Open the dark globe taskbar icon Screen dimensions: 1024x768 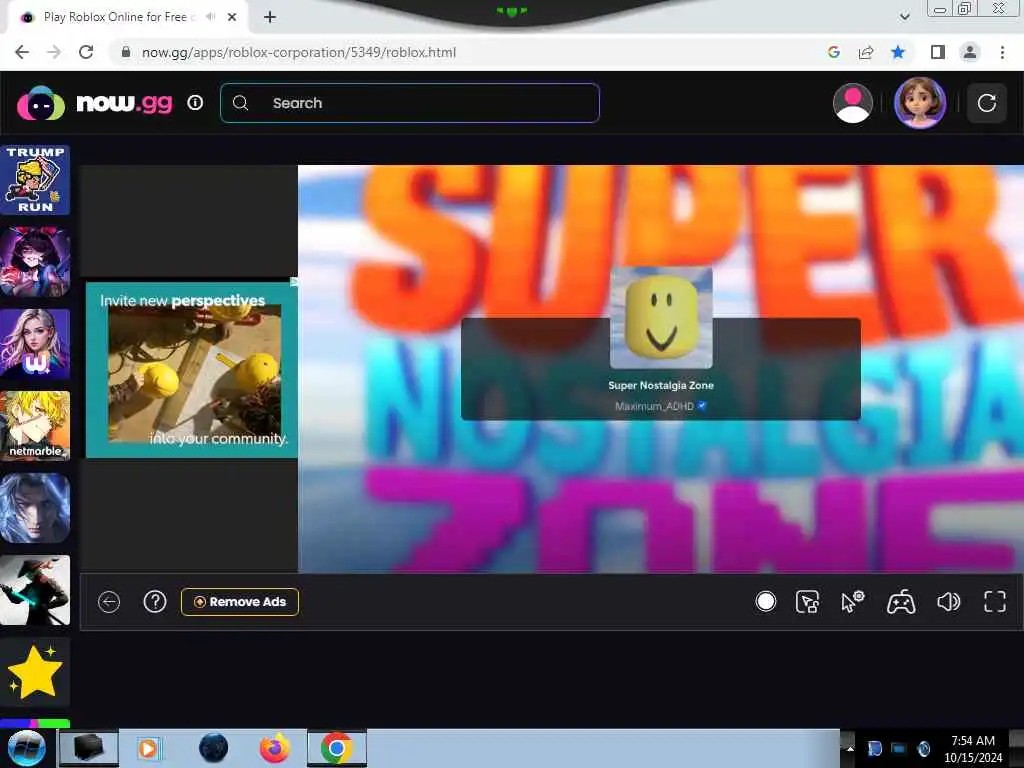pyautogui.click(x=214, y=748)
